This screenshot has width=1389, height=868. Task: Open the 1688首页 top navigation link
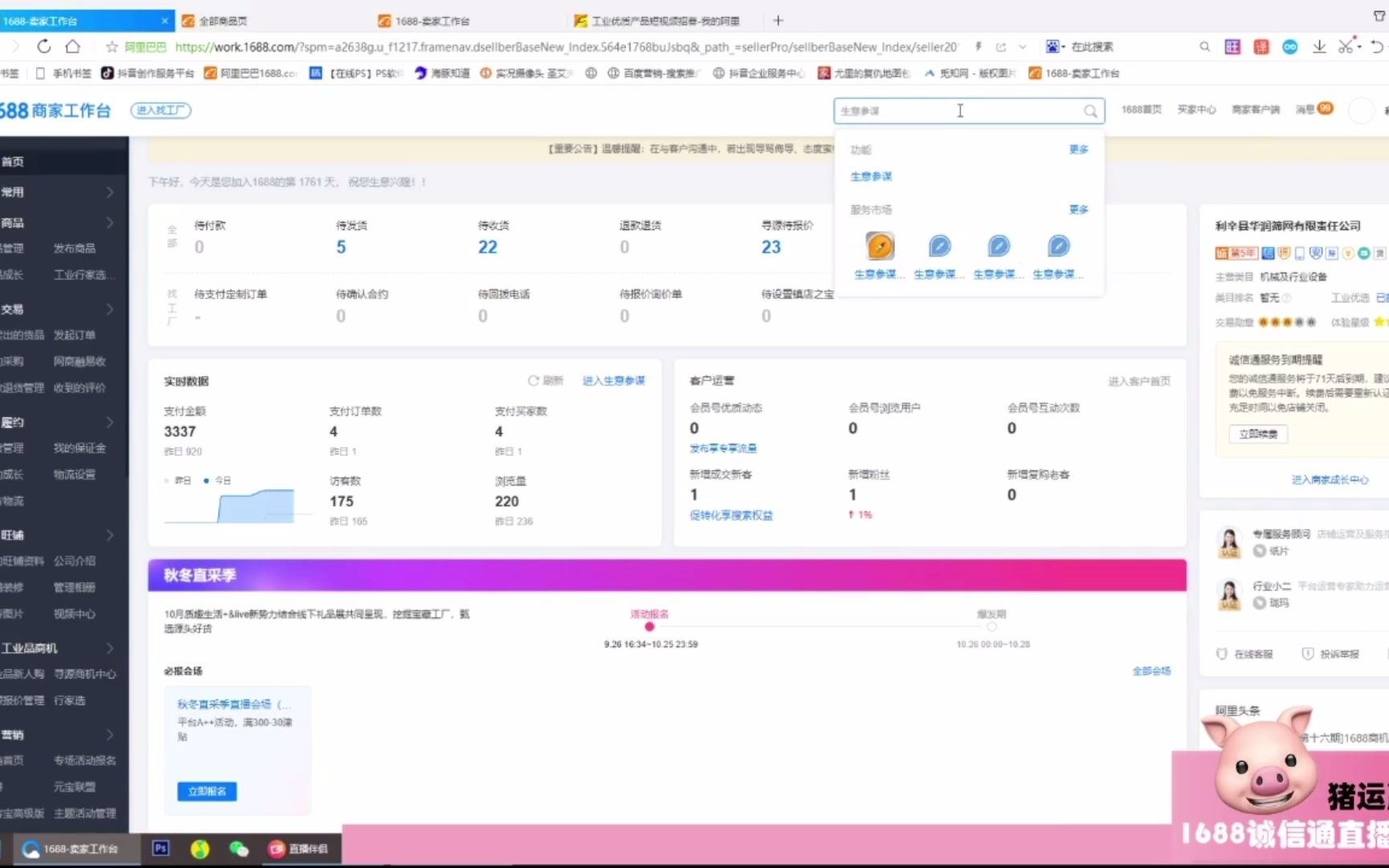pos(1141,110)
